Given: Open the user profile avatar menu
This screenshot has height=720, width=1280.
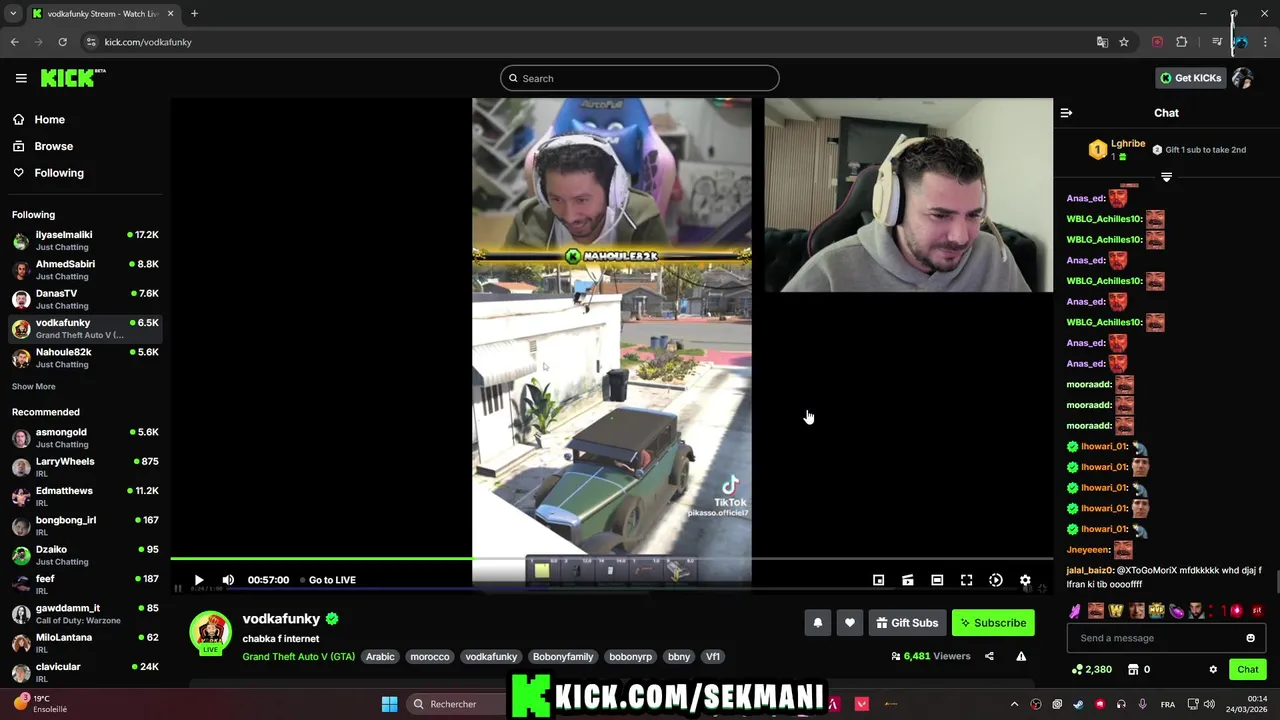Looking at the screenshot, I should (1242, 78).
